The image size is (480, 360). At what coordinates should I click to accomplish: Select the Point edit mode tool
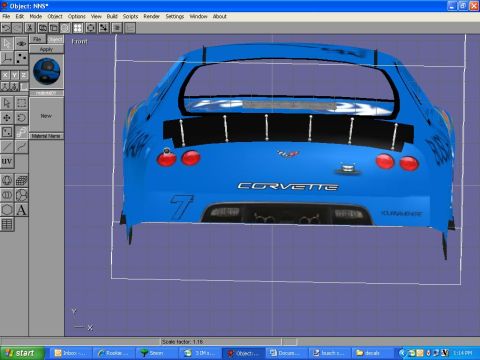click(x=21, y=58)
